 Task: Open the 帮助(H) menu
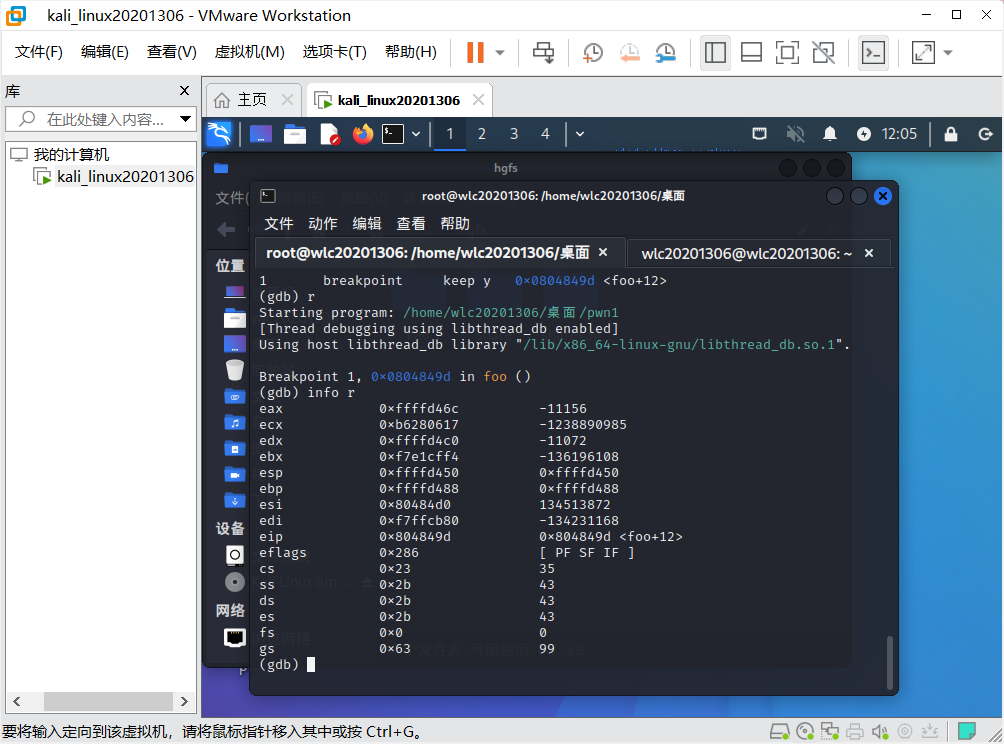pos(410,52)
